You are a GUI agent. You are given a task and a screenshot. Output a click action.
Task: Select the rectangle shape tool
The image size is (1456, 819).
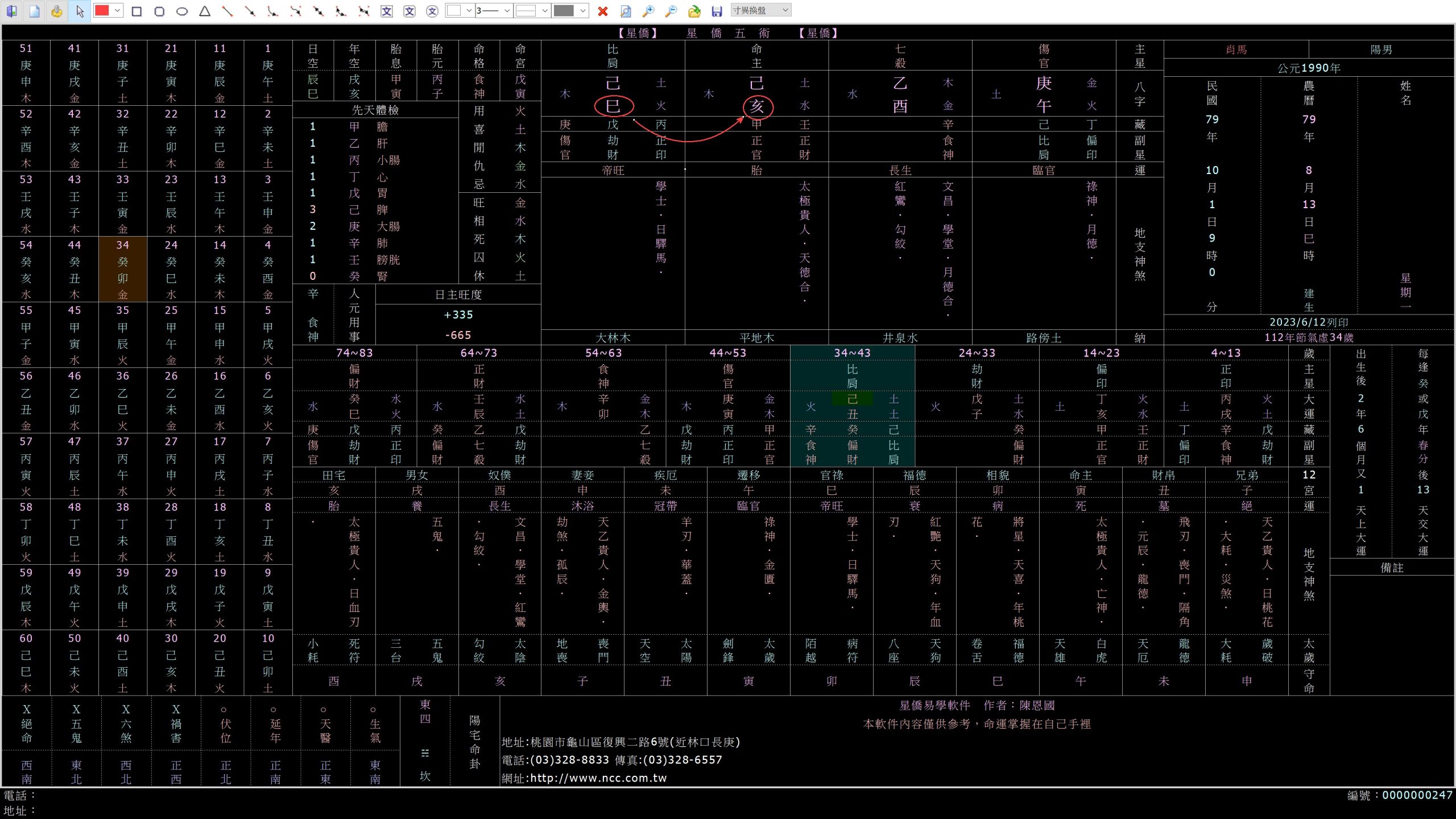pyautogui.click(x=136, y=11)
